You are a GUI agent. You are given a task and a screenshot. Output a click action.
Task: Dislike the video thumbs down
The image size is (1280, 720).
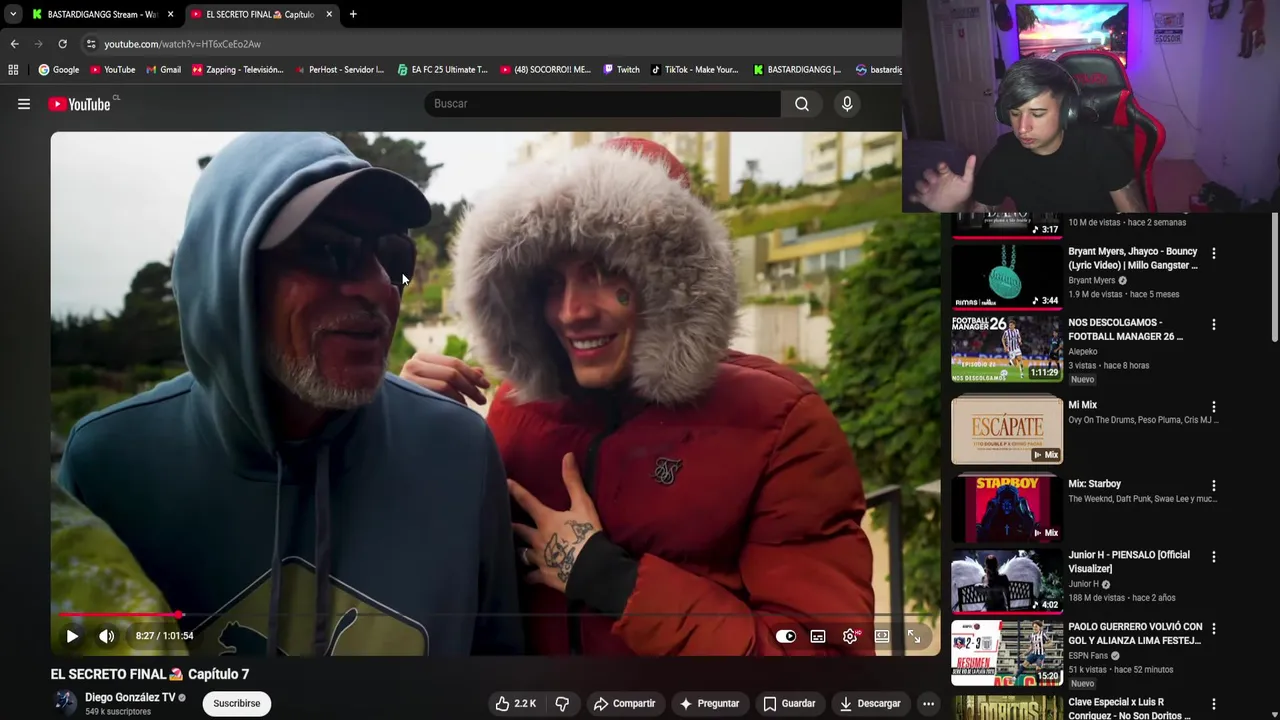click(x=562, y=704)
